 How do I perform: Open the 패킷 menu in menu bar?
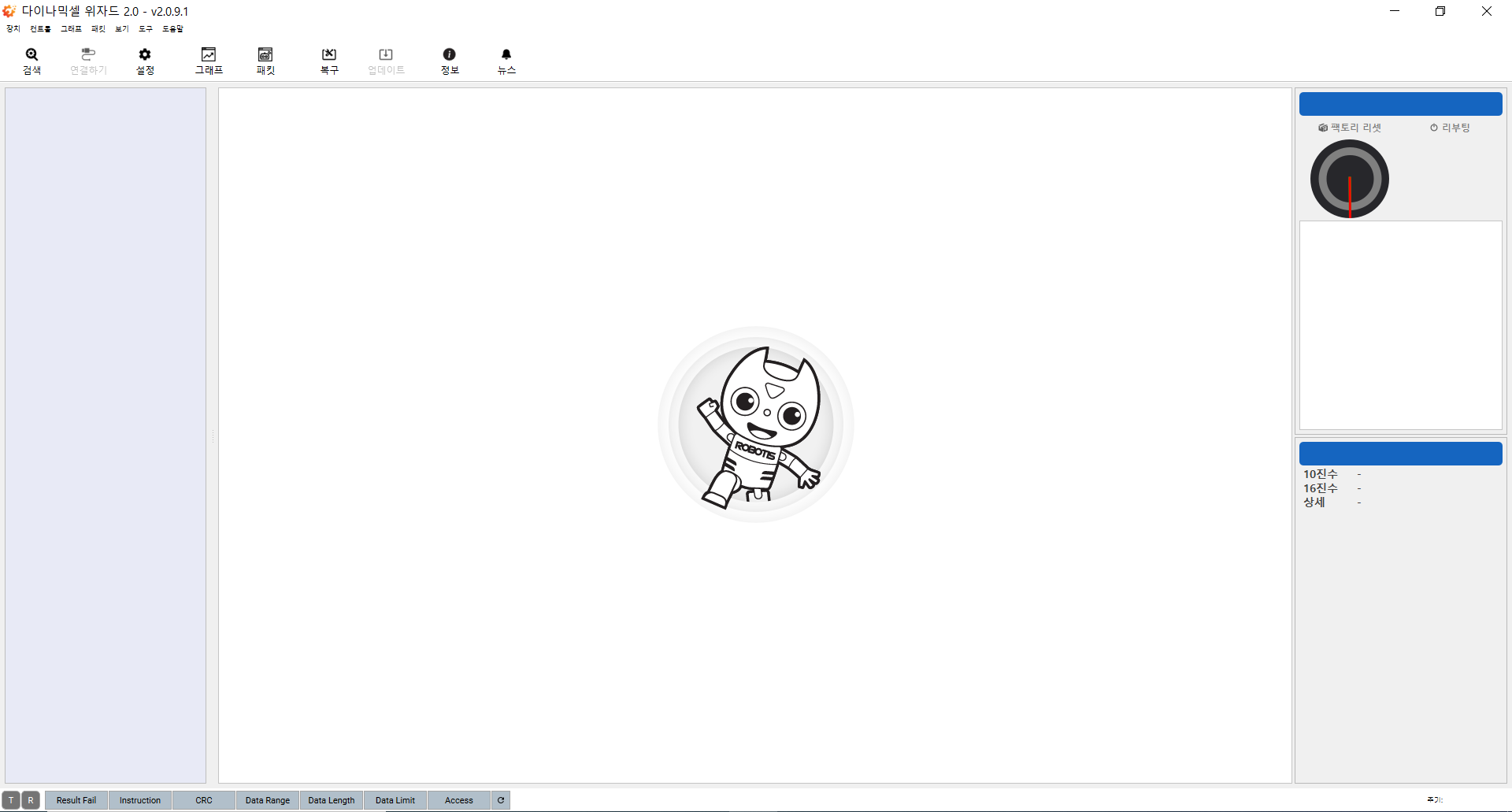coord(98,29)
